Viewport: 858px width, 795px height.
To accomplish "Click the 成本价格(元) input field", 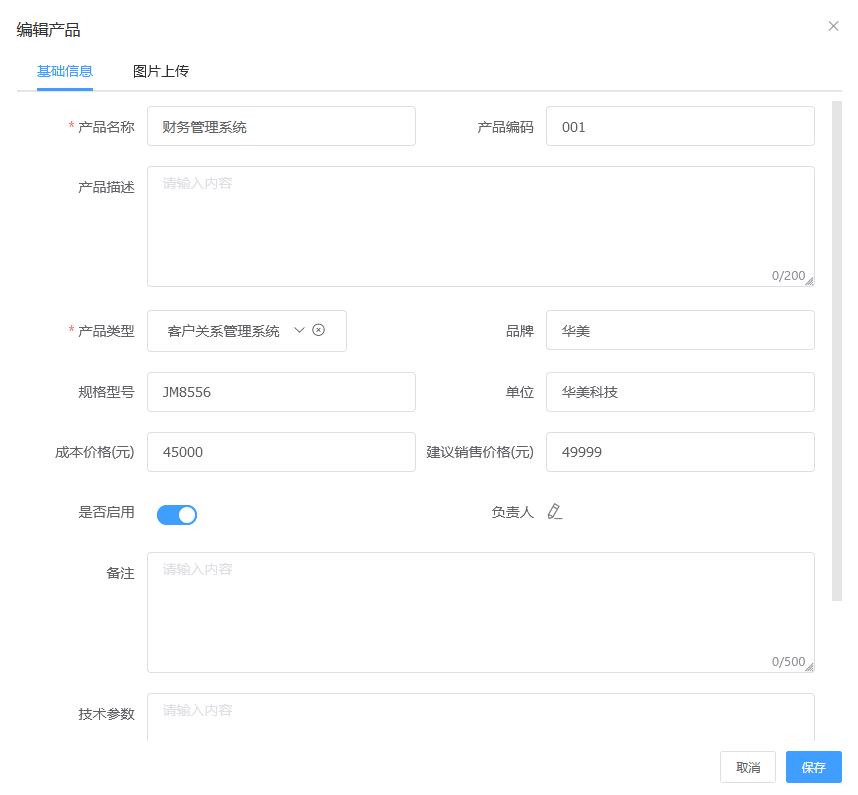I will click(x=281, y=452).
